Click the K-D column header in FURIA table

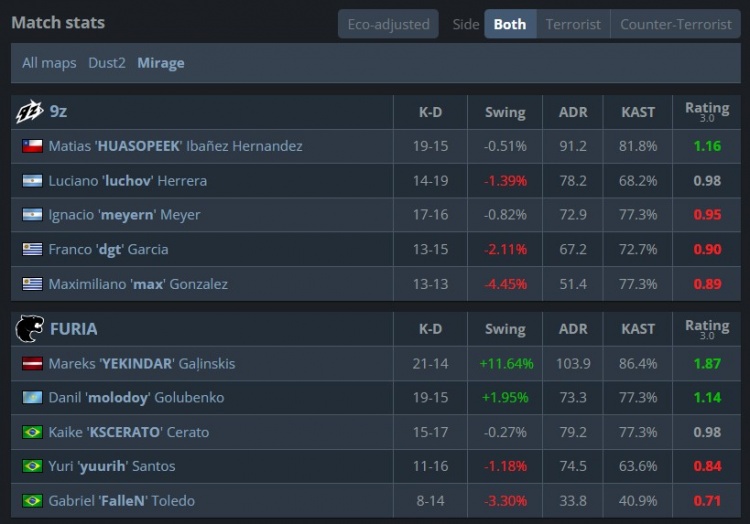pyautogui.click(x=430, y=329)
